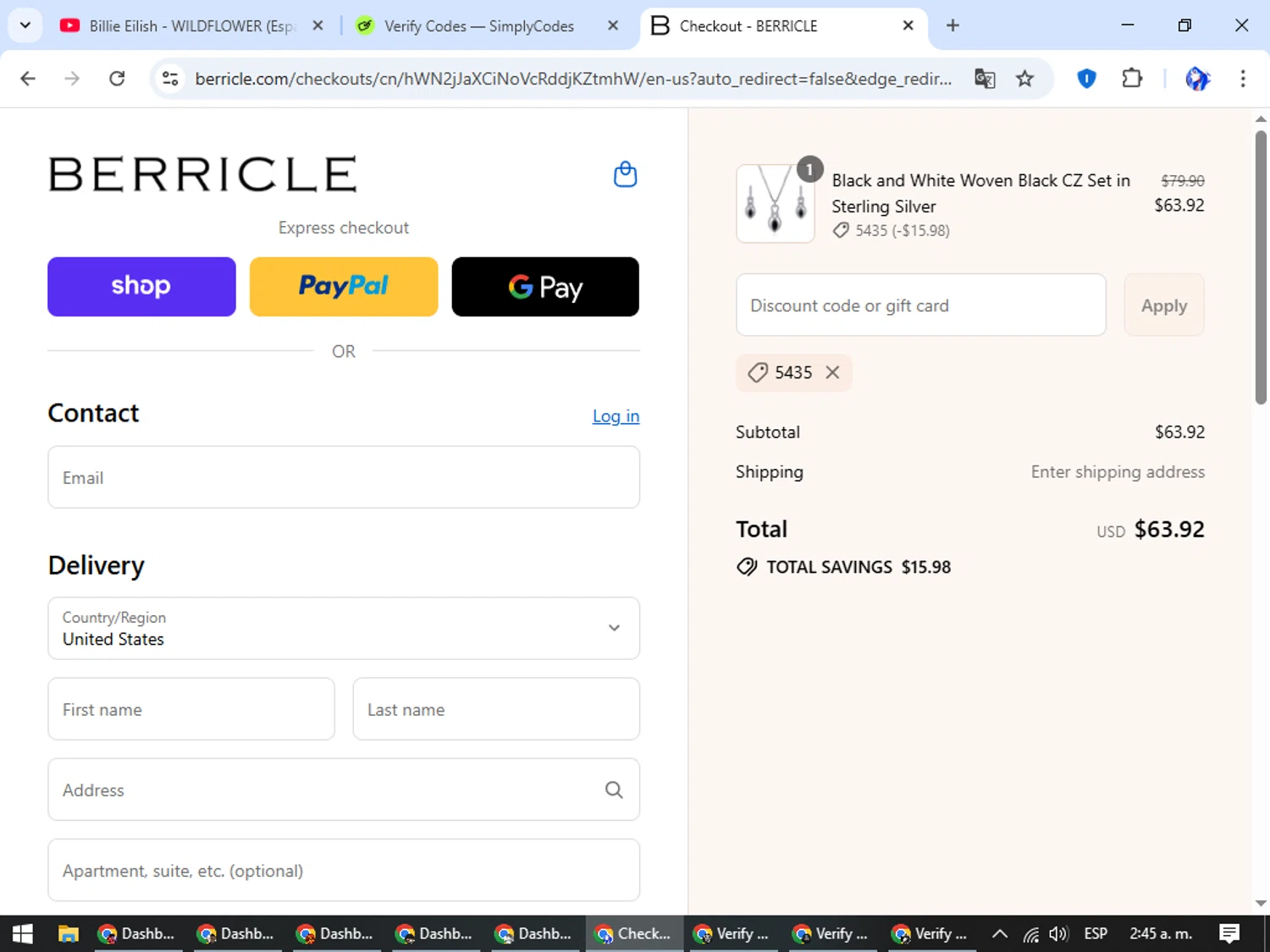Open a new browser tab
1270x952 pixels.
point(952,25)
